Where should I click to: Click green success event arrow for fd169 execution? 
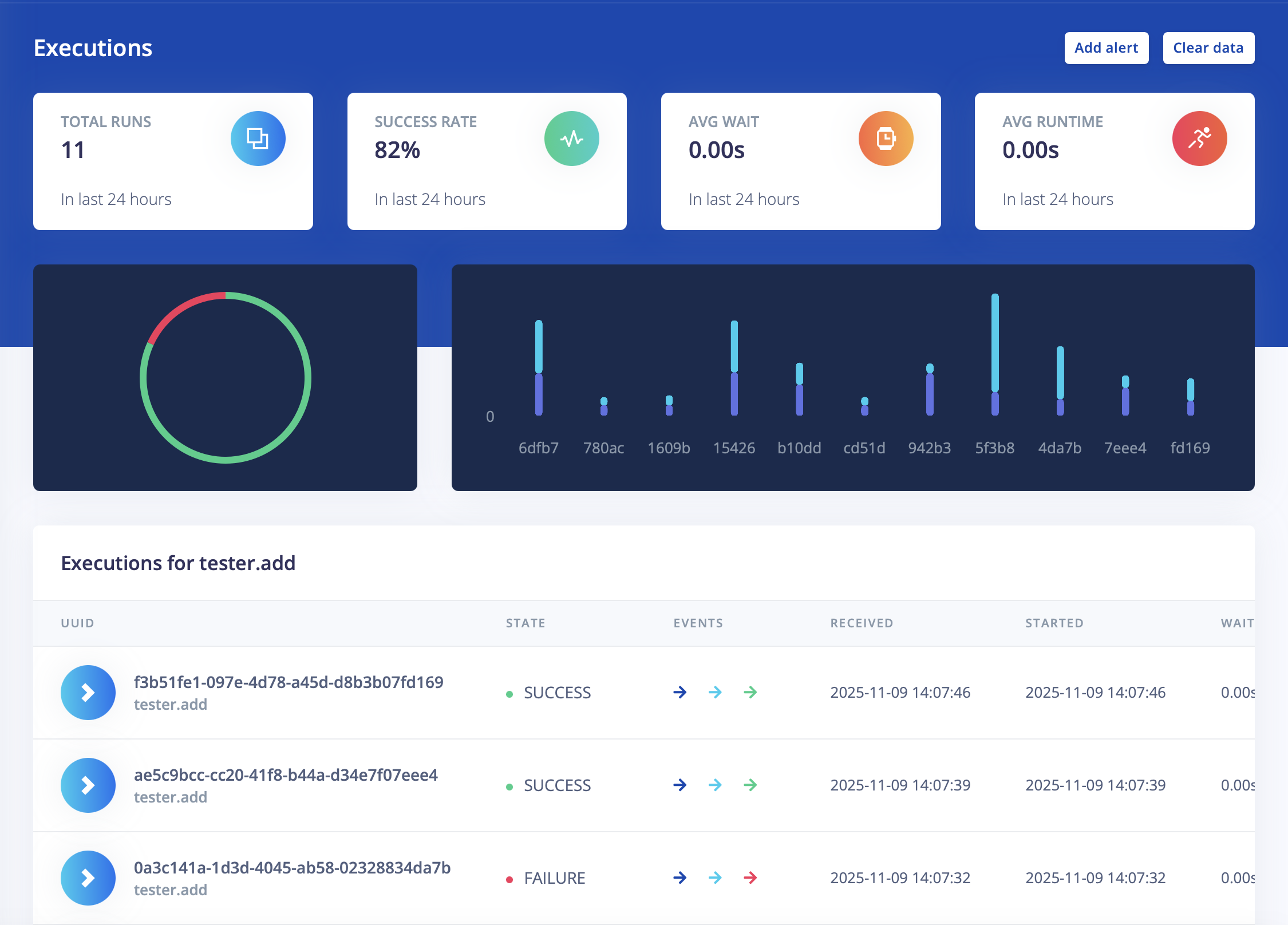750,693
